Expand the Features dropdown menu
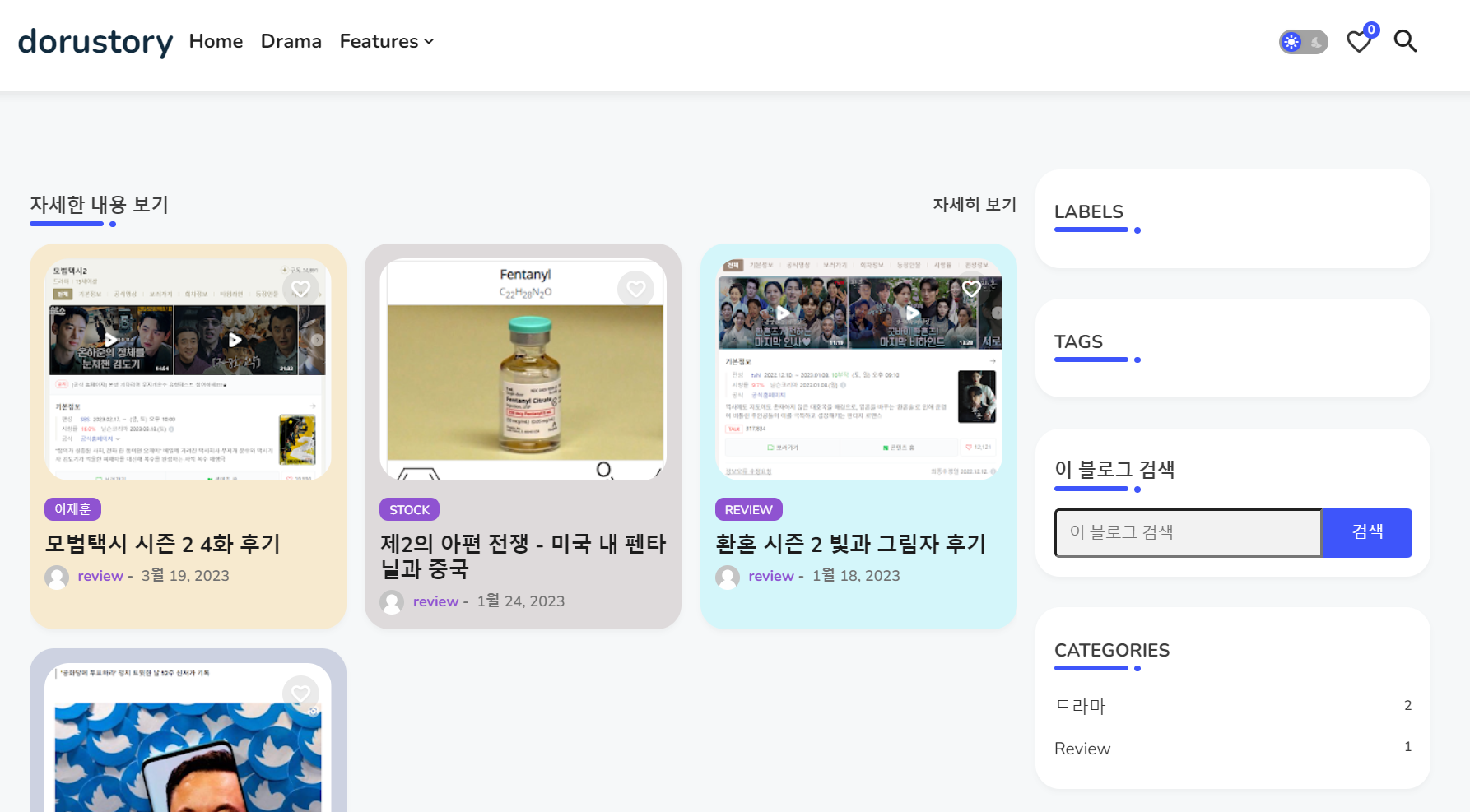The height and width of the screenshot is (812, 1470). click(x=387, y=41)
